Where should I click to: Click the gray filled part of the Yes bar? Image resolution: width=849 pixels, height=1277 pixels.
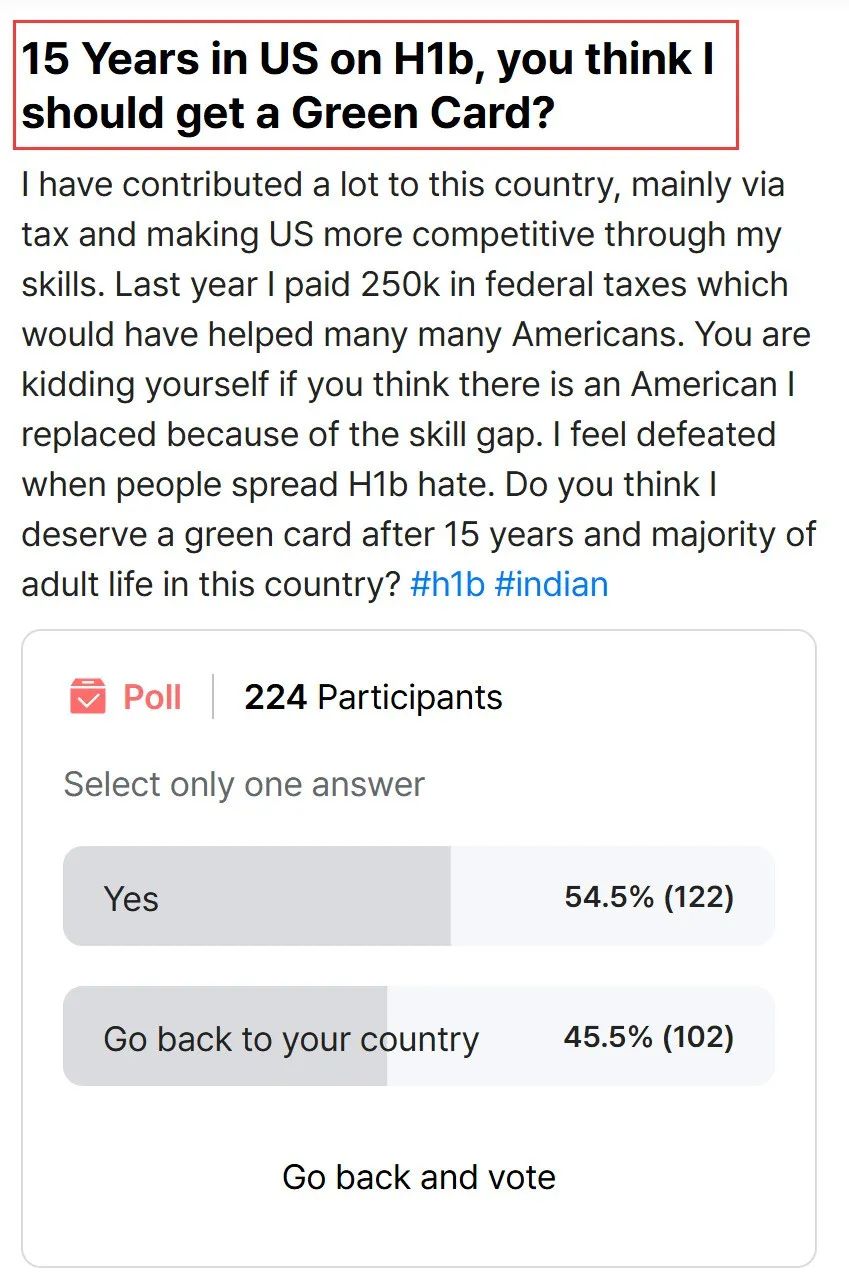pyautogui.click(x=257, y=896)
